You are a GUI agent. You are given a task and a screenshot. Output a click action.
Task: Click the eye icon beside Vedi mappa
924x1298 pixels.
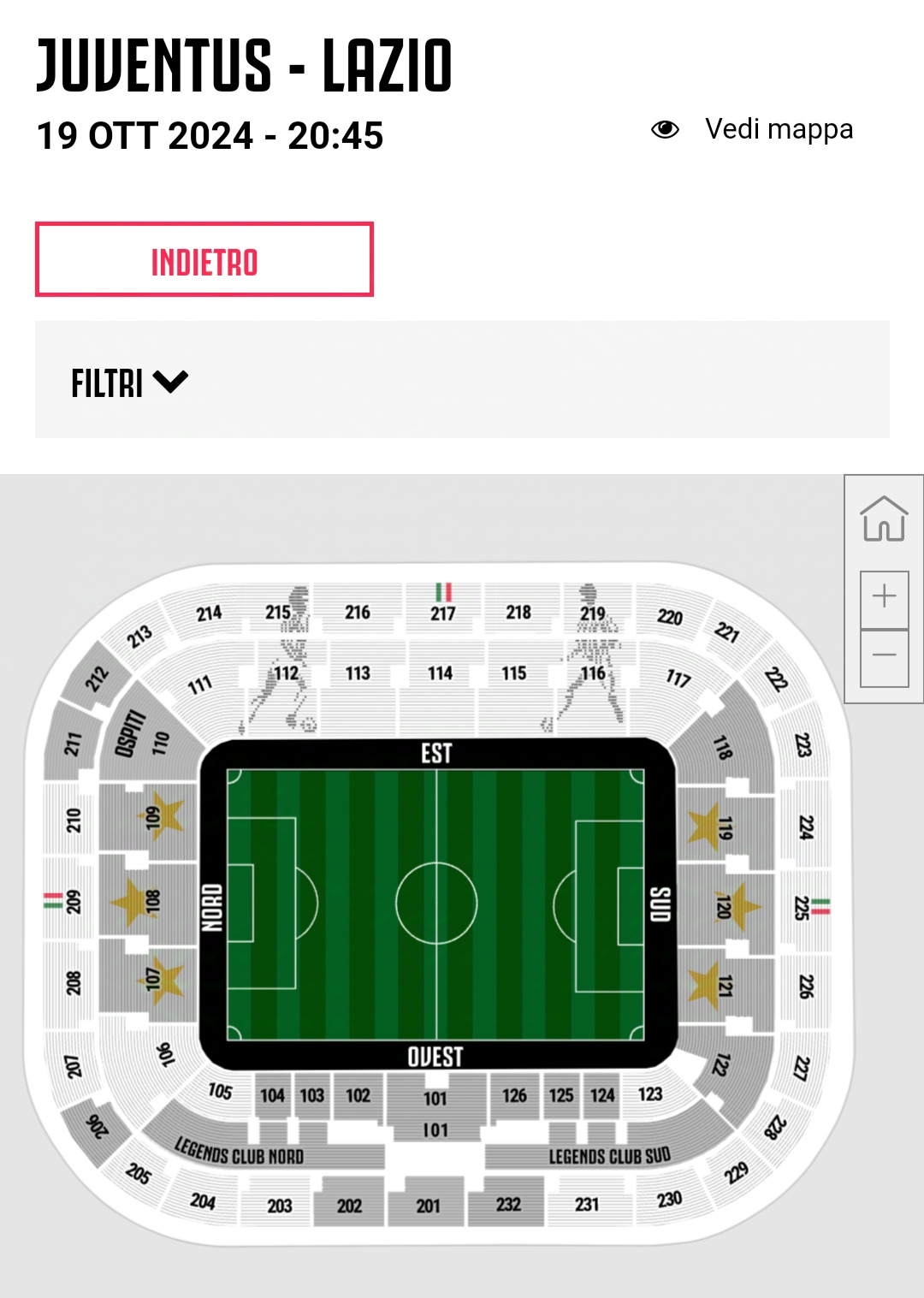click(665, 129)
